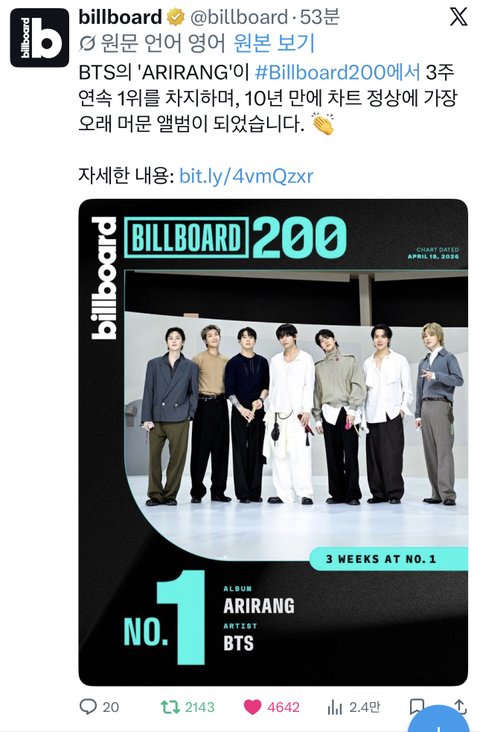Viewport: 480px width, 732px height.
Task: Open the Billboard profile avatar
Action: click(39, 37)
